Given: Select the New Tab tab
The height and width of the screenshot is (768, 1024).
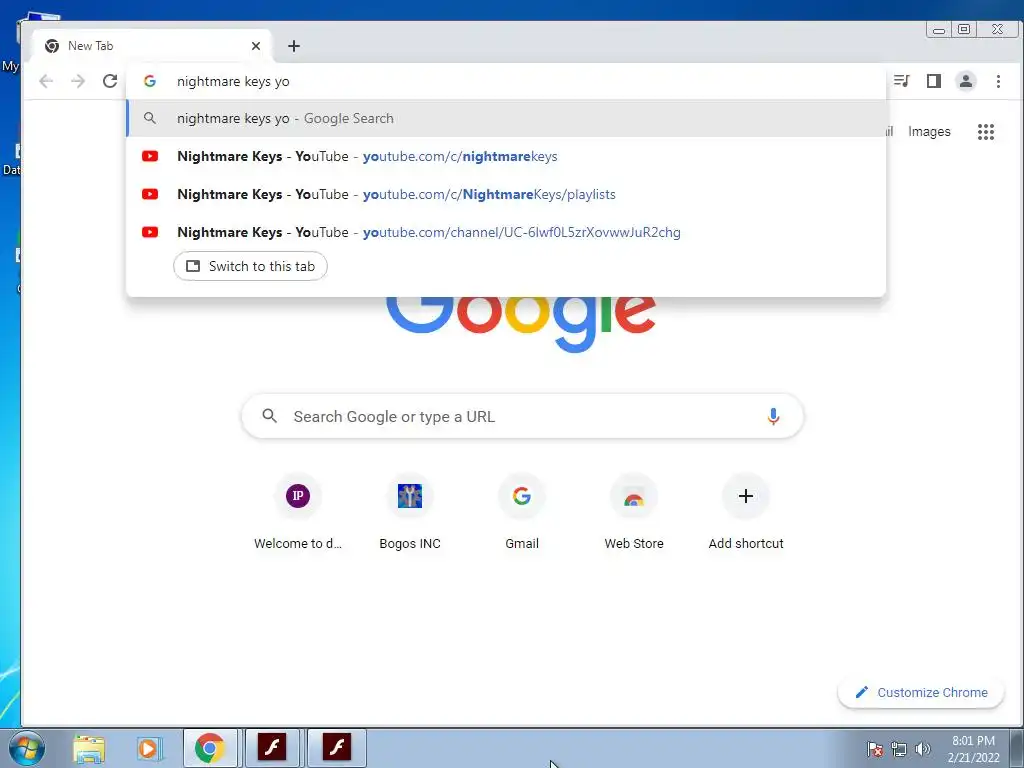Looking at the screenshot, I should coord(150,46).
